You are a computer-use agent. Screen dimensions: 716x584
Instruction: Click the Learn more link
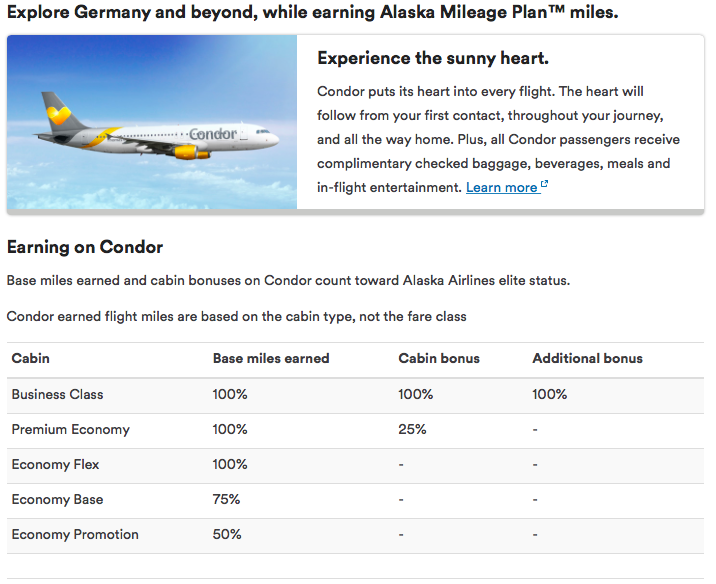coord(501,187)
